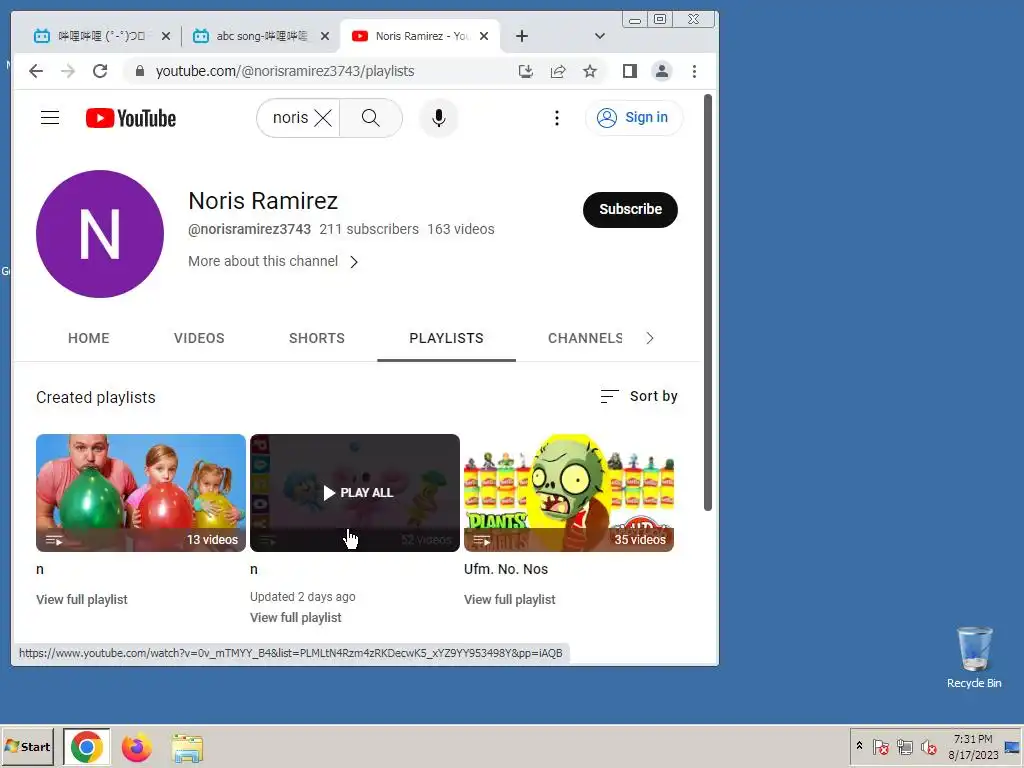Click the YouTube search magnifier button
The width and height of the screenshot is (1024, 768).
[x=371, y=118]
